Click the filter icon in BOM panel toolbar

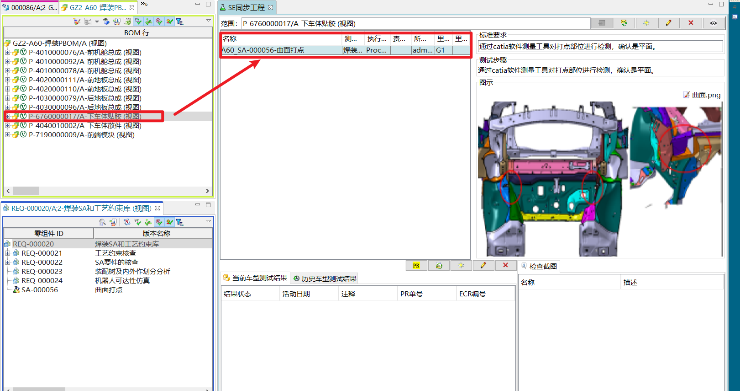[179, 21]
